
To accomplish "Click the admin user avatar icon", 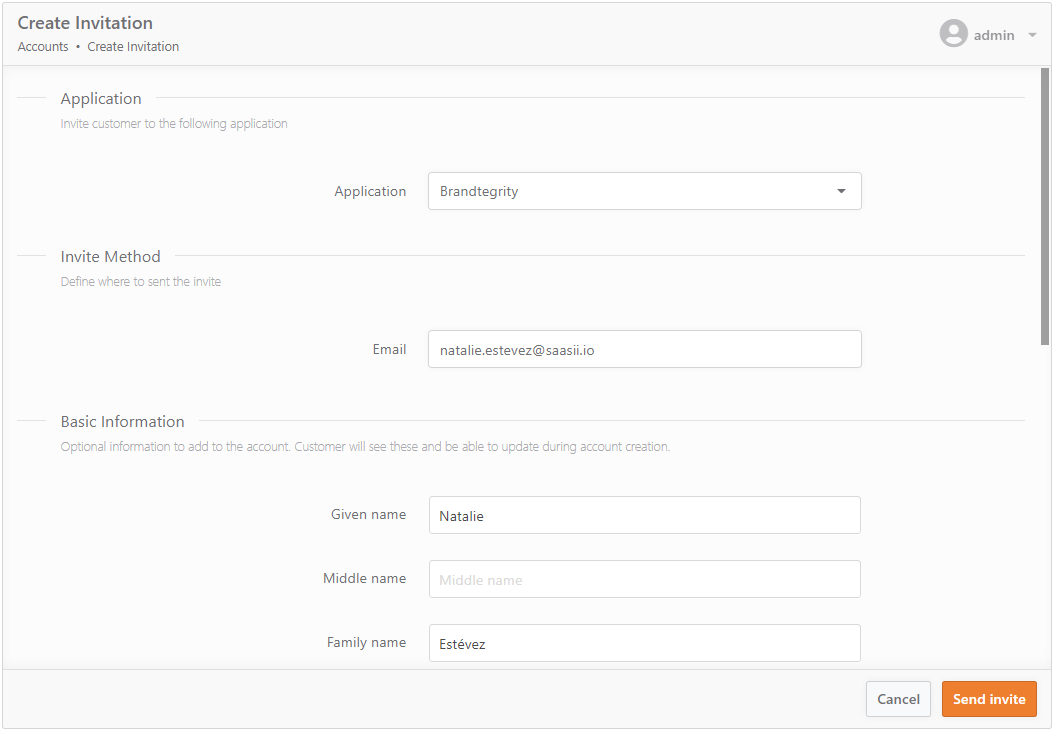I will click(953, 34).
